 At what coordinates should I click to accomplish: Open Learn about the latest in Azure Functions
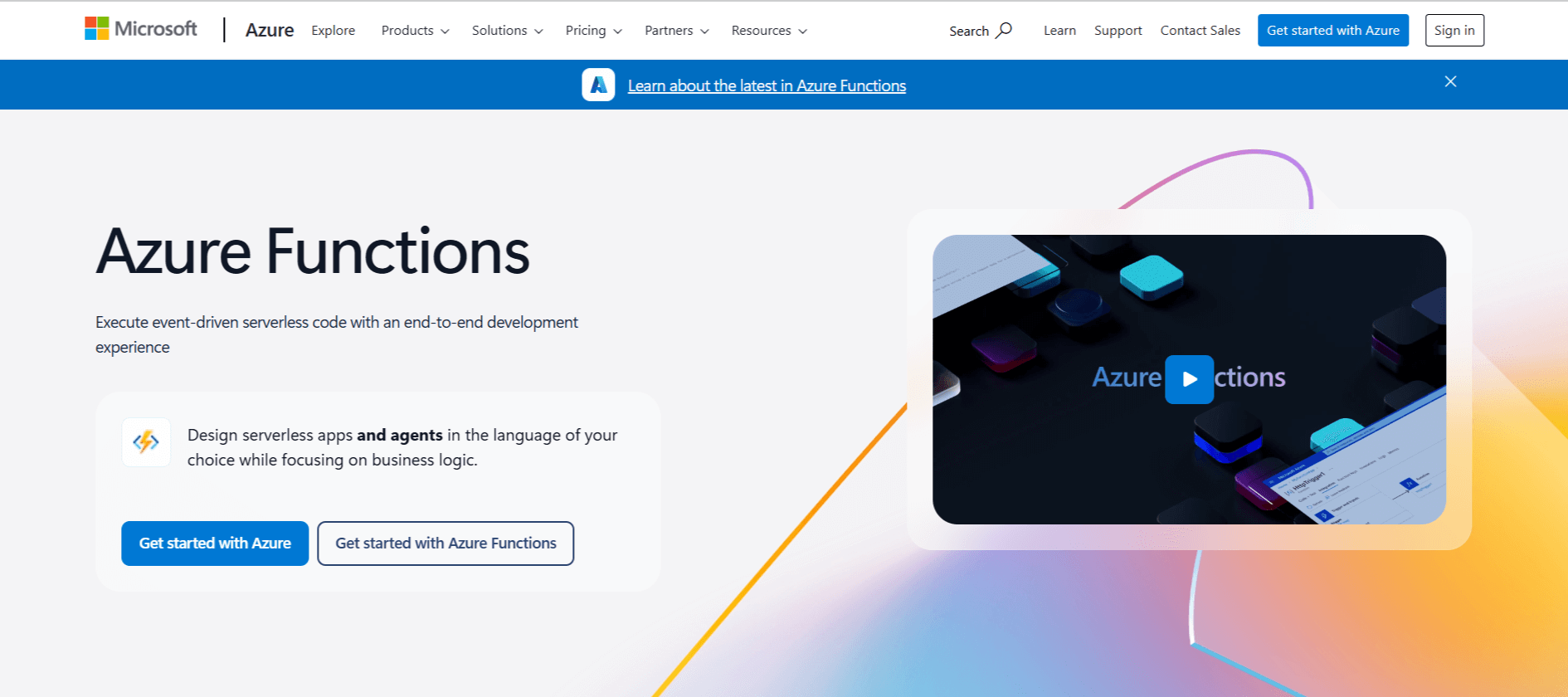point(767,85)
